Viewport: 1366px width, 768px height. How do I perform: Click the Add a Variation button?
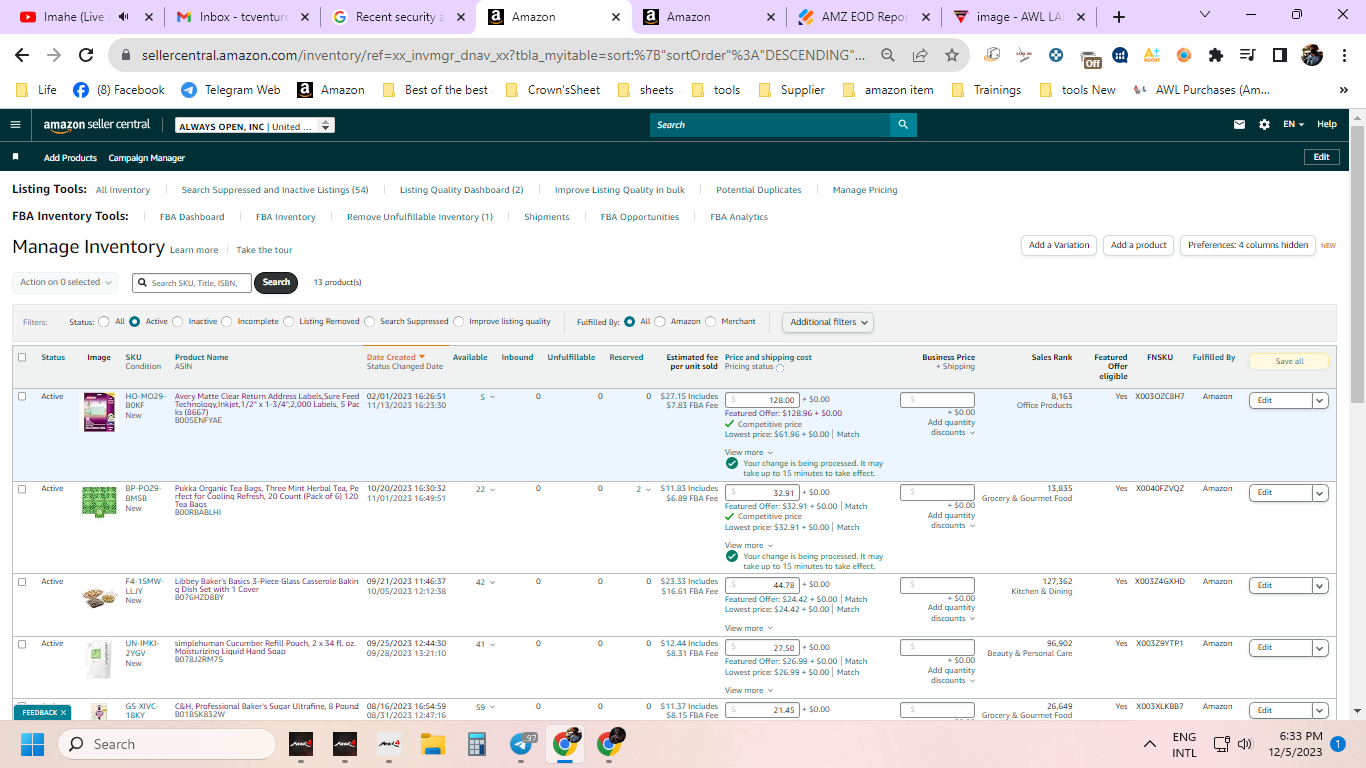[x=1059, y=245]
